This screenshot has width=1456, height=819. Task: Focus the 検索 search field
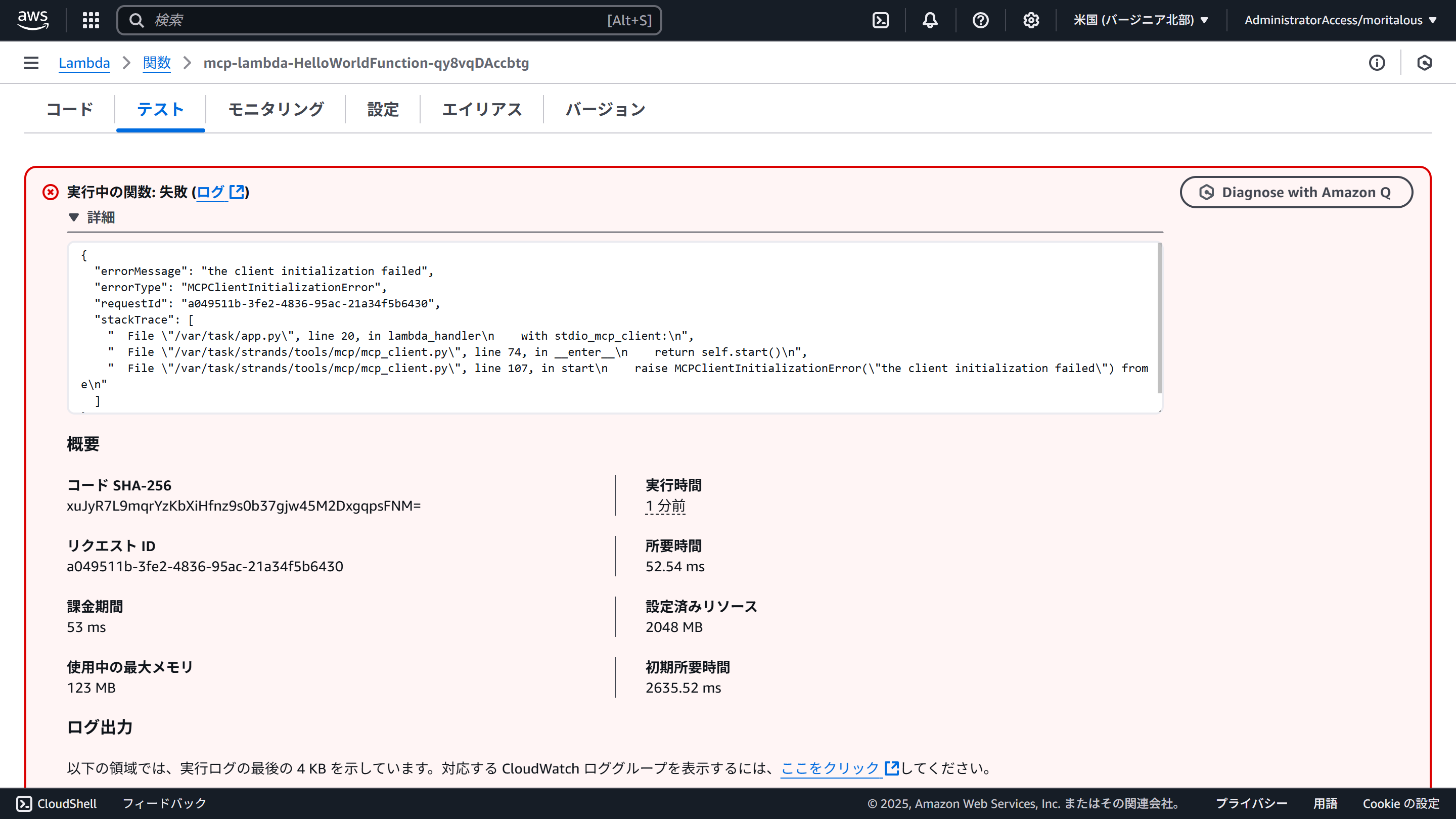tap(389, 20)
